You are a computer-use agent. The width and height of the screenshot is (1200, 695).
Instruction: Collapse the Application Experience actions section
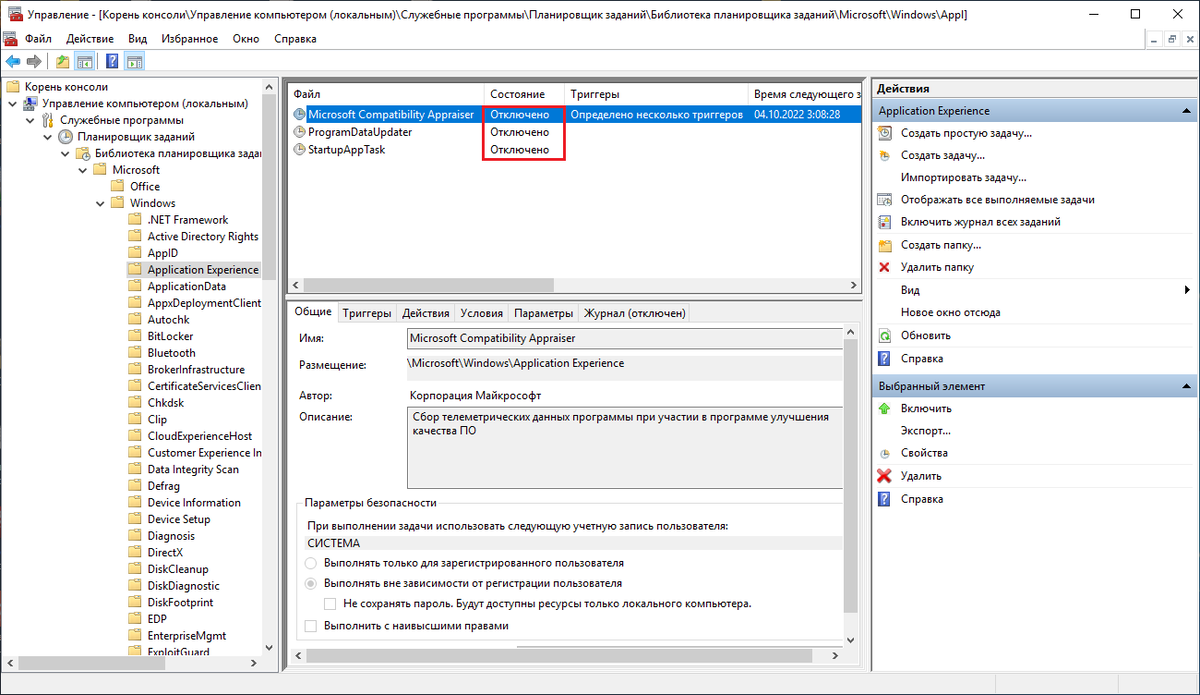(1186, 111)
